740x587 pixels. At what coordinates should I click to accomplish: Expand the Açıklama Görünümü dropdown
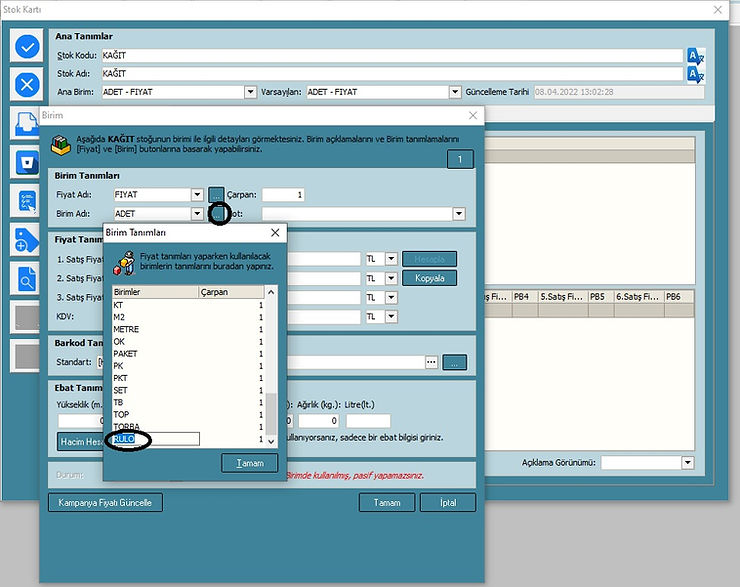pyautogui.click(x=687, y=463)
